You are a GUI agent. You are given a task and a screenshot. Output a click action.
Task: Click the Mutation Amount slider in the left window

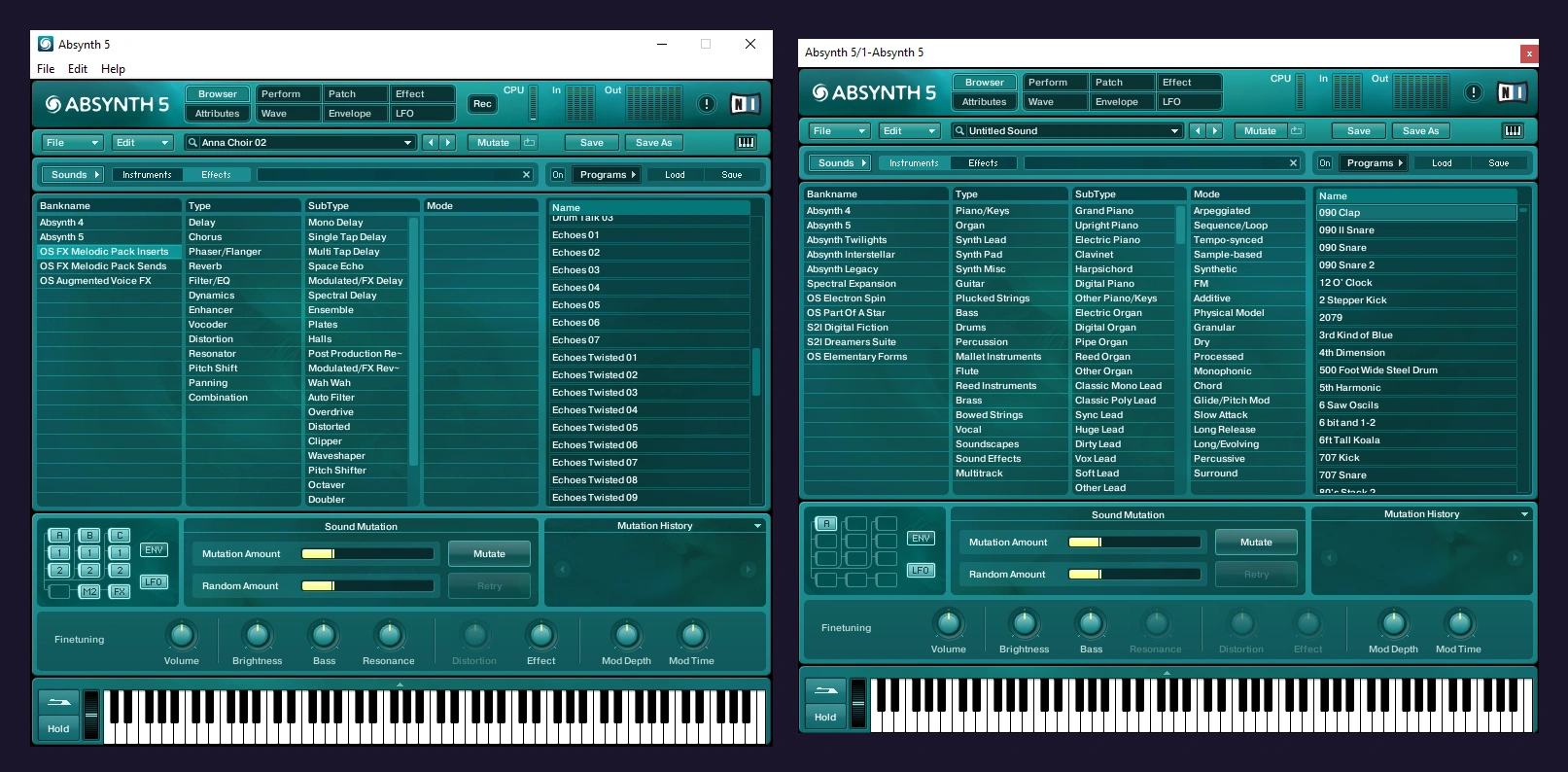pyautogui.click(x=367, y=554)
